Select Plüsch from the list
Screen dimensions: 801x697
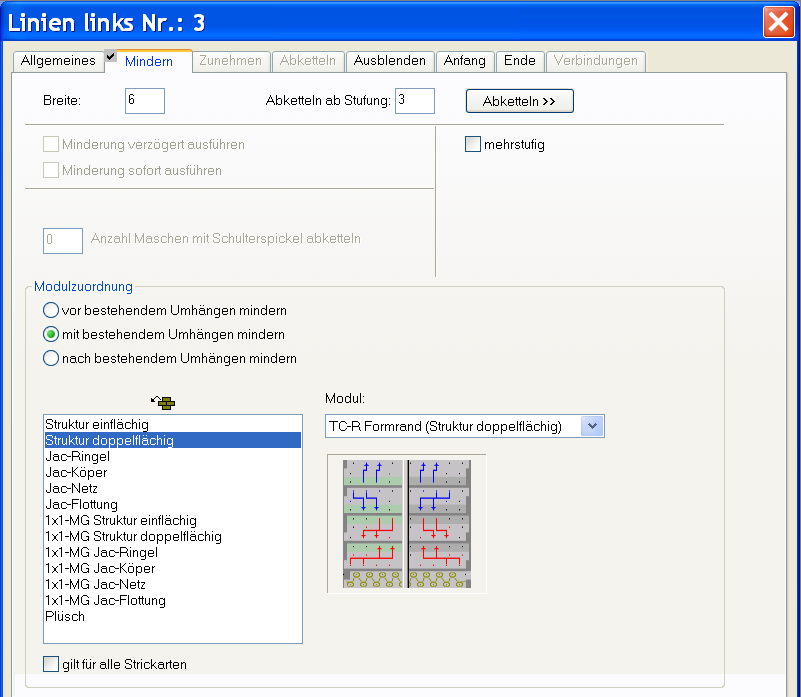65,616
